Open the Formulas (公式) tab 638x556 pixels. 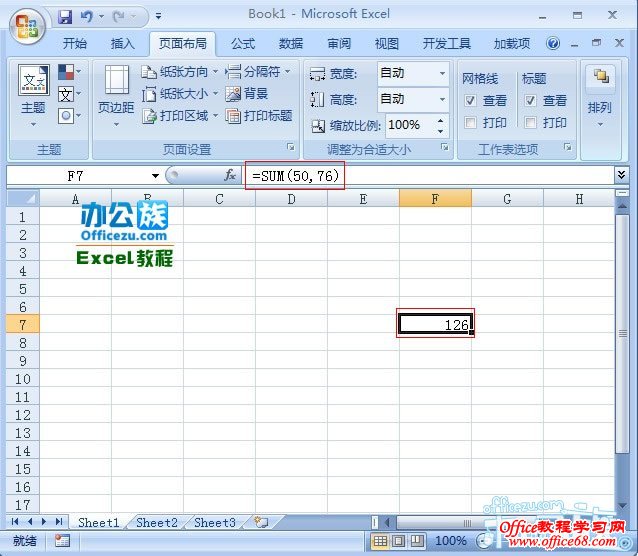point(243,44)
